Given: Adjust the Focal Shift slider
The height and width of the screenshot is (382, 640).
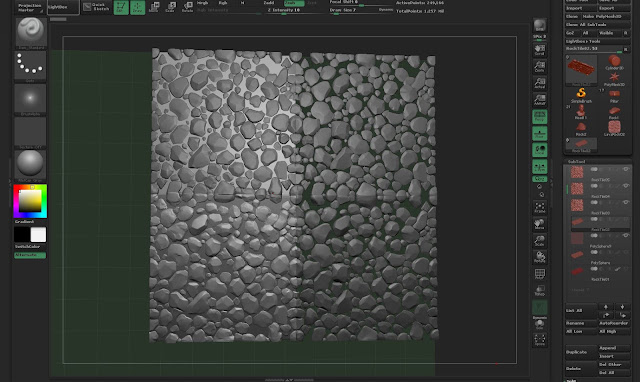Looking at the screenshot, I should coord(360,3).
